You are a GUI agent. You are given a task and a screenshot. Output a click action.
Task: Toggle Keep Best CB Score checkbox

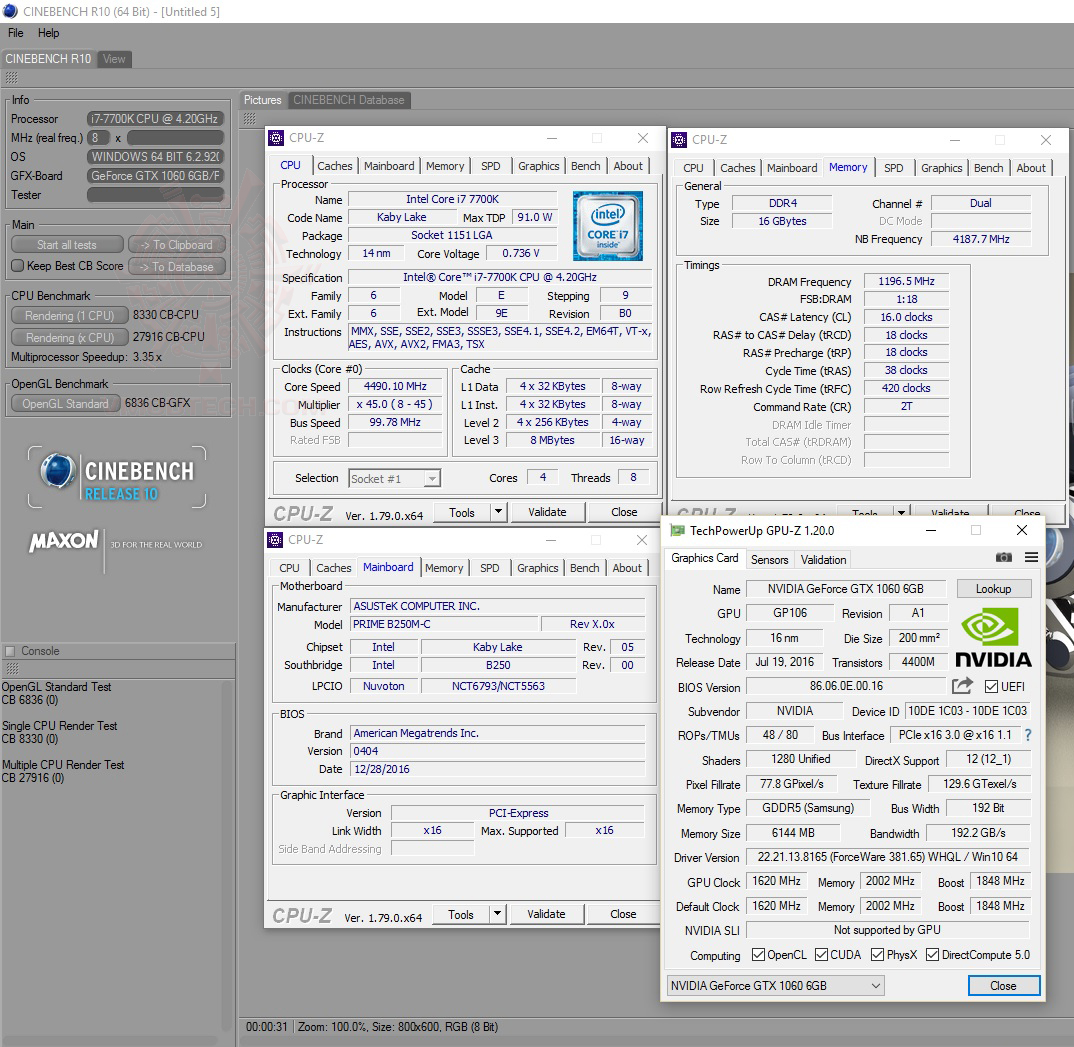coord(18,266)
